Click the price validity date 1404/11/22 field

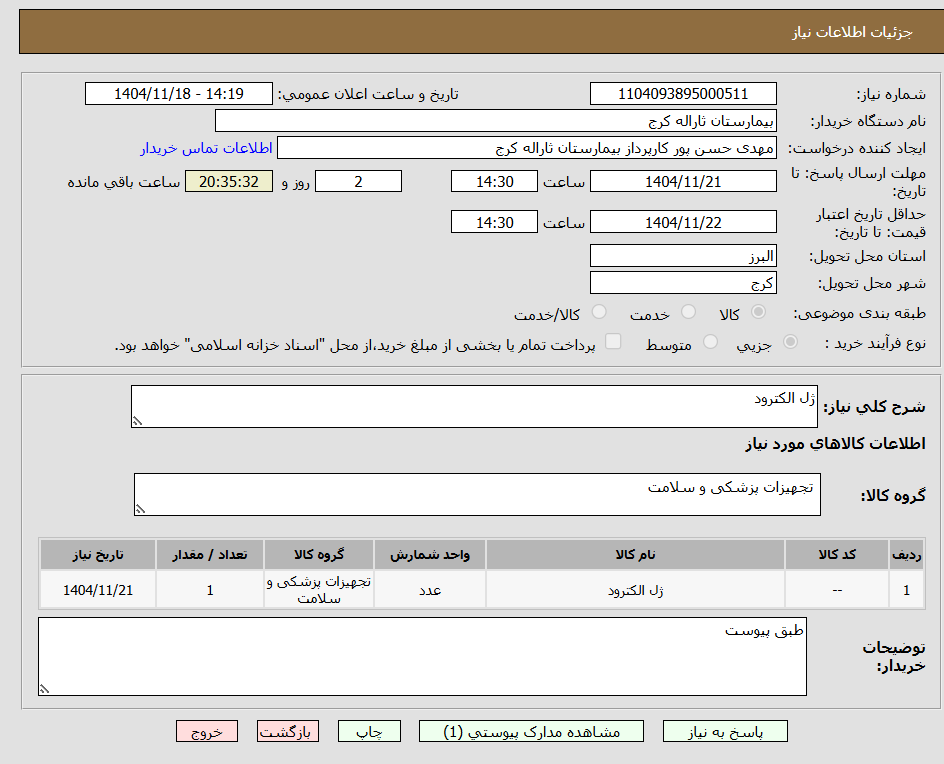[x=683, y=222]
